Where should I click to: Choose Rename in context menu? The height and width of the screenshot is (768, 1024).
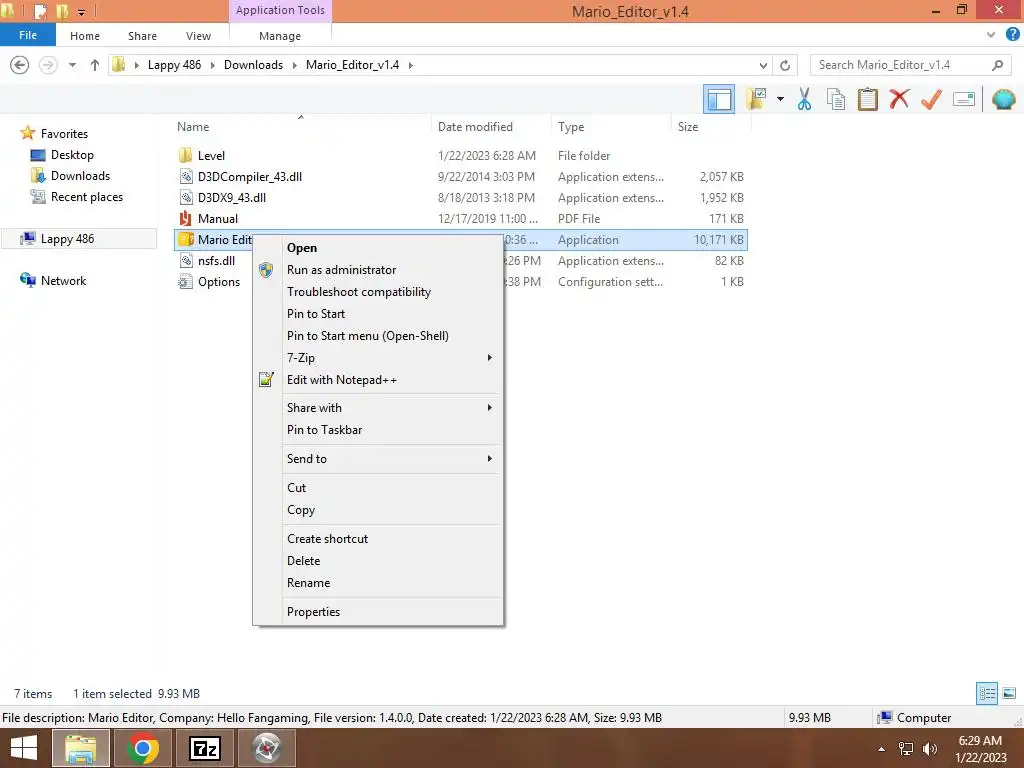pos(378,583)
